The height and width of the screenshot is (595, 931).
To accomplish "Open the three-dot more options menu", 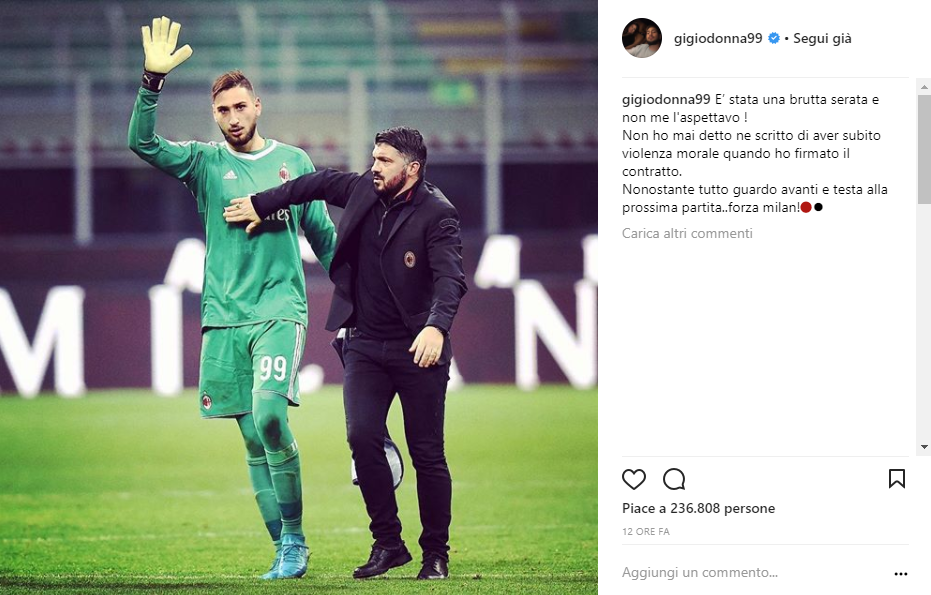I will [901, 574].
